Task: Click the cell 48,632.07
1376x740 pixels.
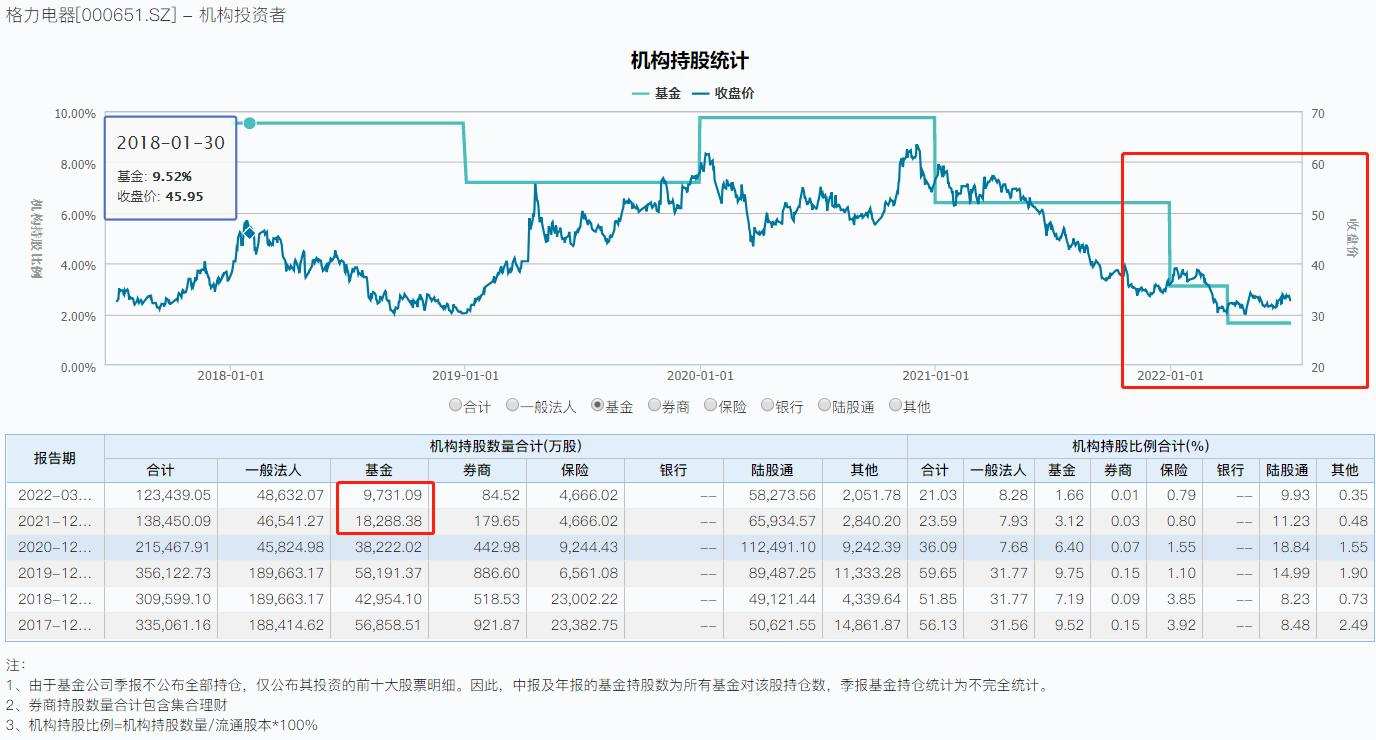Action: tap(292, 495)
